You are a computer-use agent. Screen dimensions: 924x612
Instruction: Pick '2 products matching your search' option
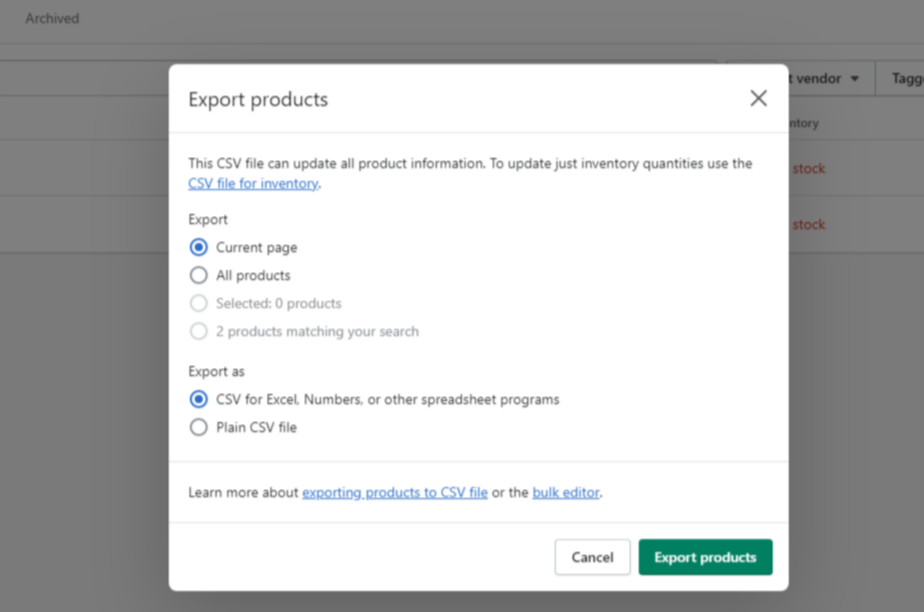[x=199, y=332]
